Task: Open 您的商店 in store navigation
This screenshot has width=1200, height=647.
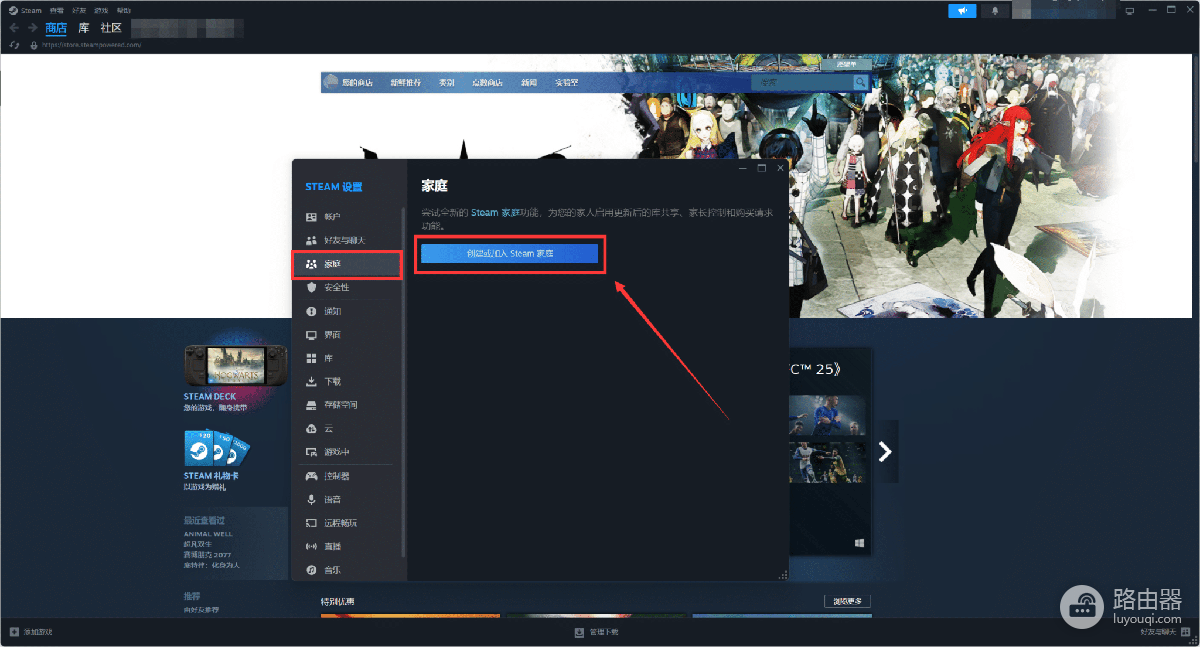Action: [356, 83]
